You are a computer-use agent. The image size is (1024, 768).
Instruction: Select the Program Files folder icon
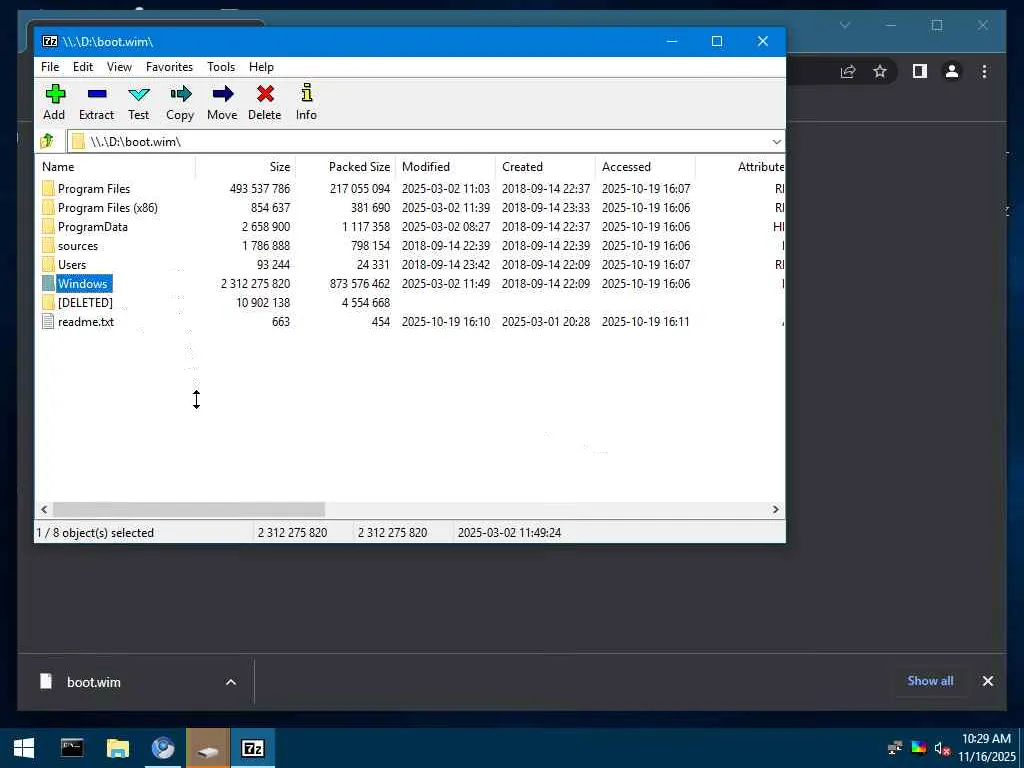coord(48,189)
